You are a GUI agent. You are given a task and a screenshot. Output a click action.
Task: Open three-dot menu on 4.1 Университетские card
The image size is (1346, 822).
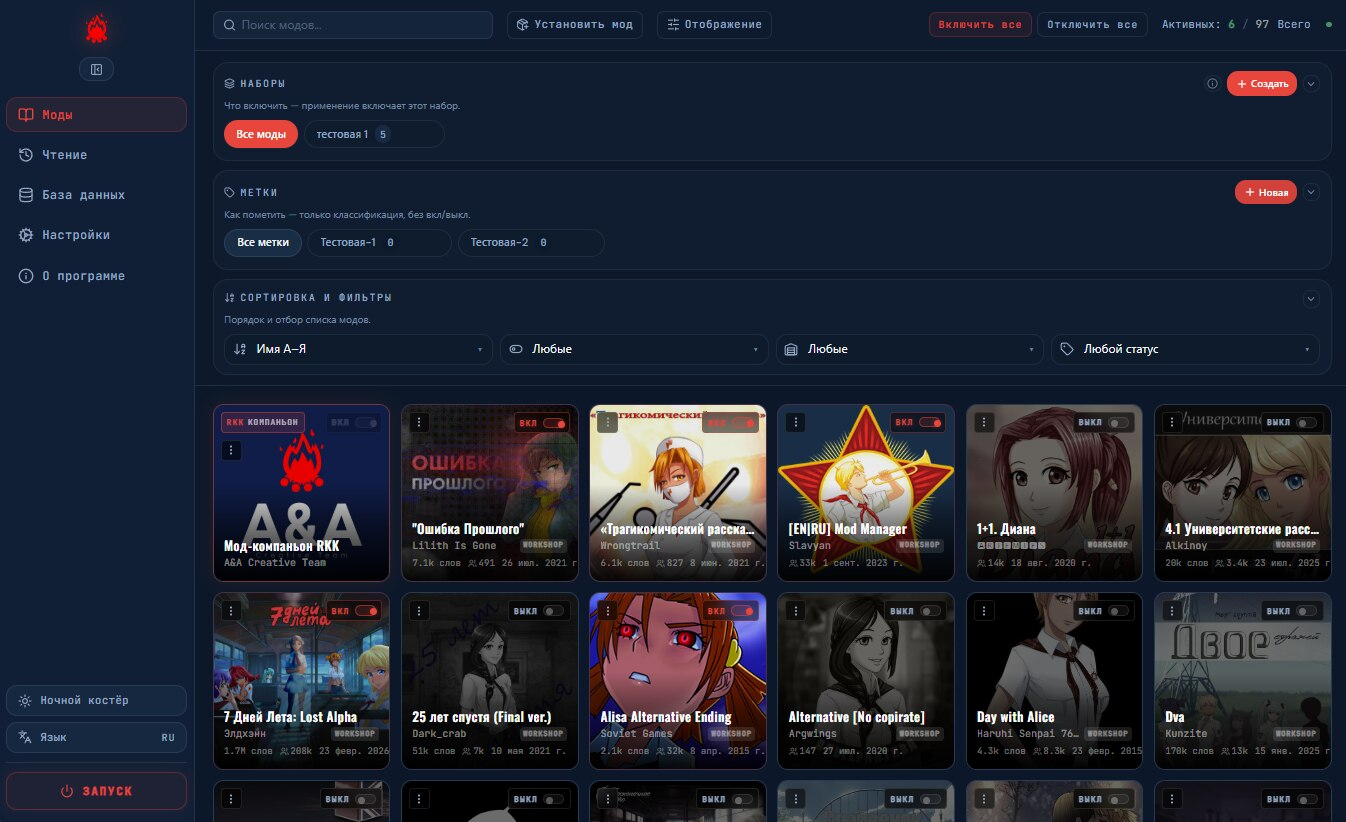(x=1172, y=422)
